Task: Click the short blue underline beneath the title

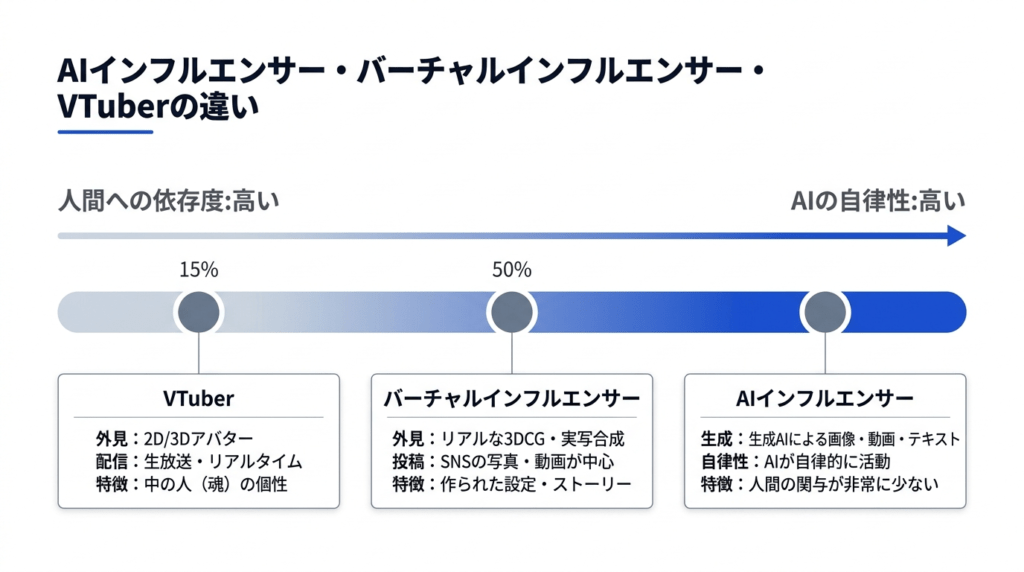Action: pyautogui.click(x=105, y=131)
